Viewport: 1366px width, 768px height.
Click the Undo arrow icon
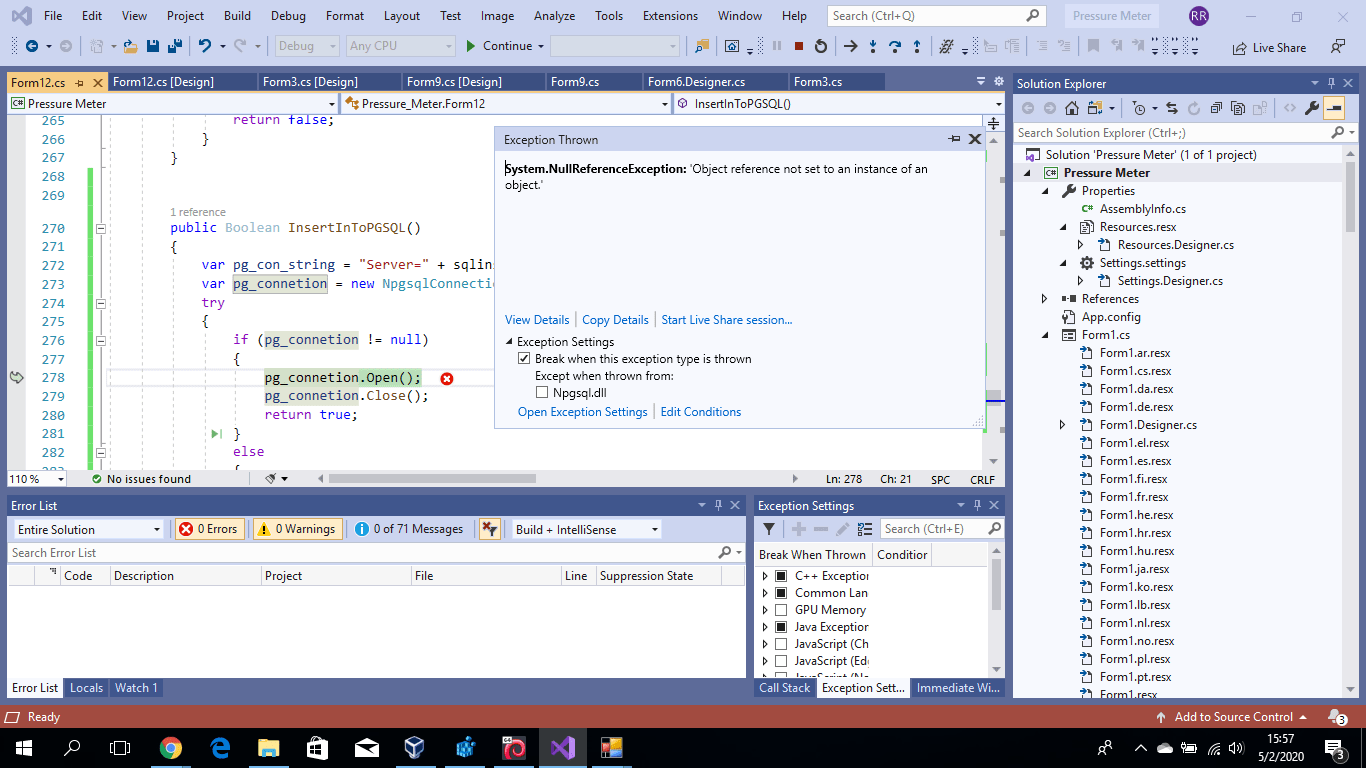(205, 46)
